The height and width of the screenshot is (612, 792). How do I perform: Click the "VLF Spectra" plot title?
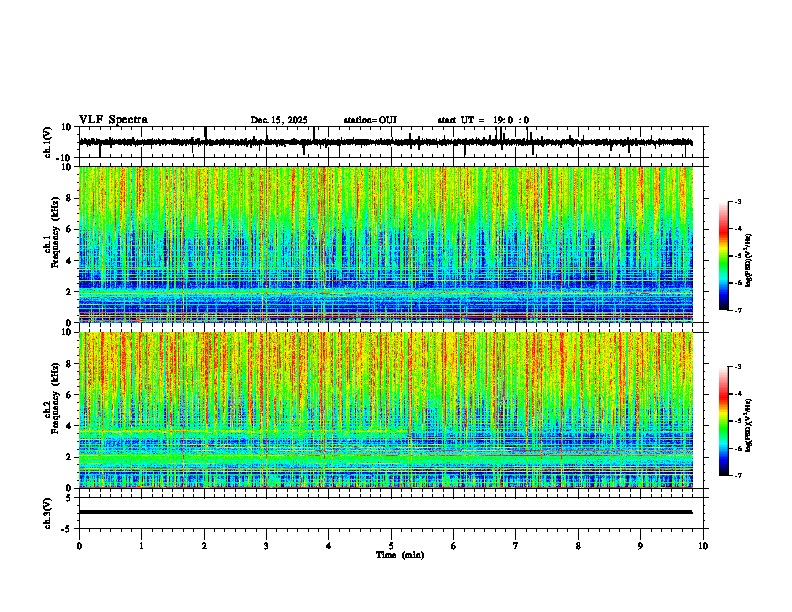click(113, 120)
